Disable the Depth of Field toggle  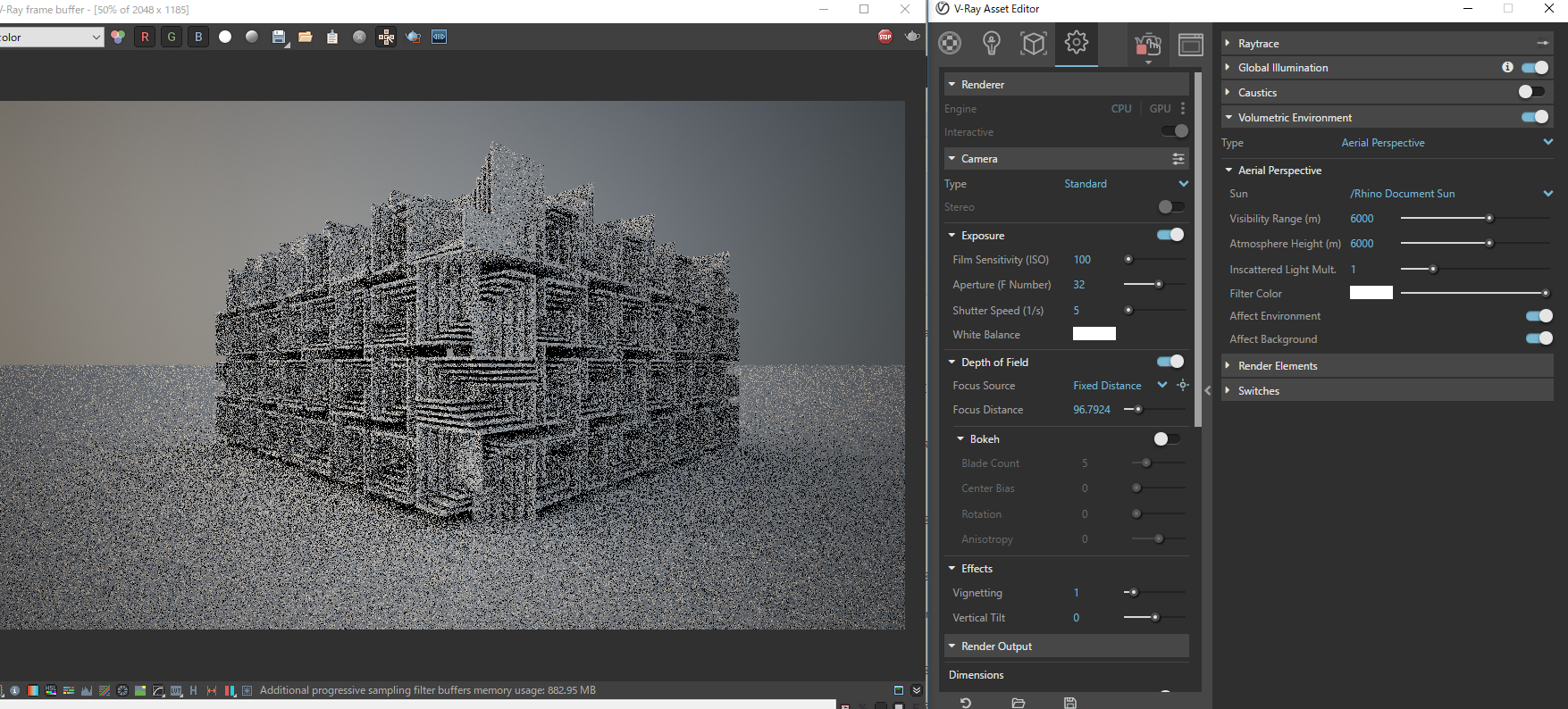pyautogui.click(x=1170, y=362)
